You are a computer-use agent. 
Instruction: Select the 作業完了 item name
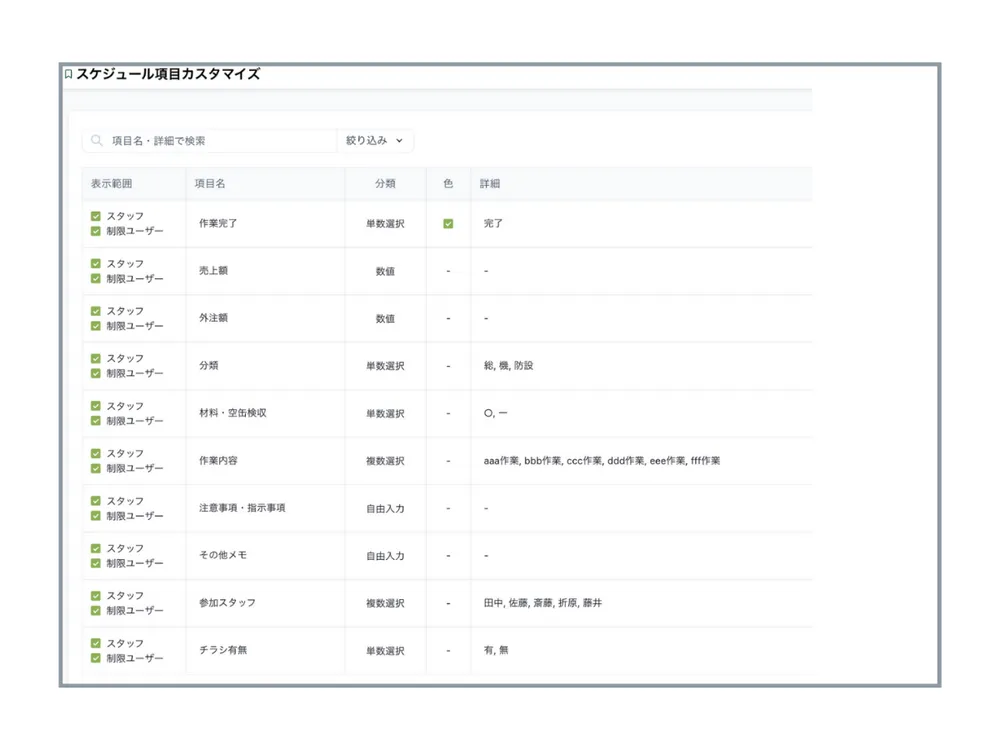[x=218, y=223]
